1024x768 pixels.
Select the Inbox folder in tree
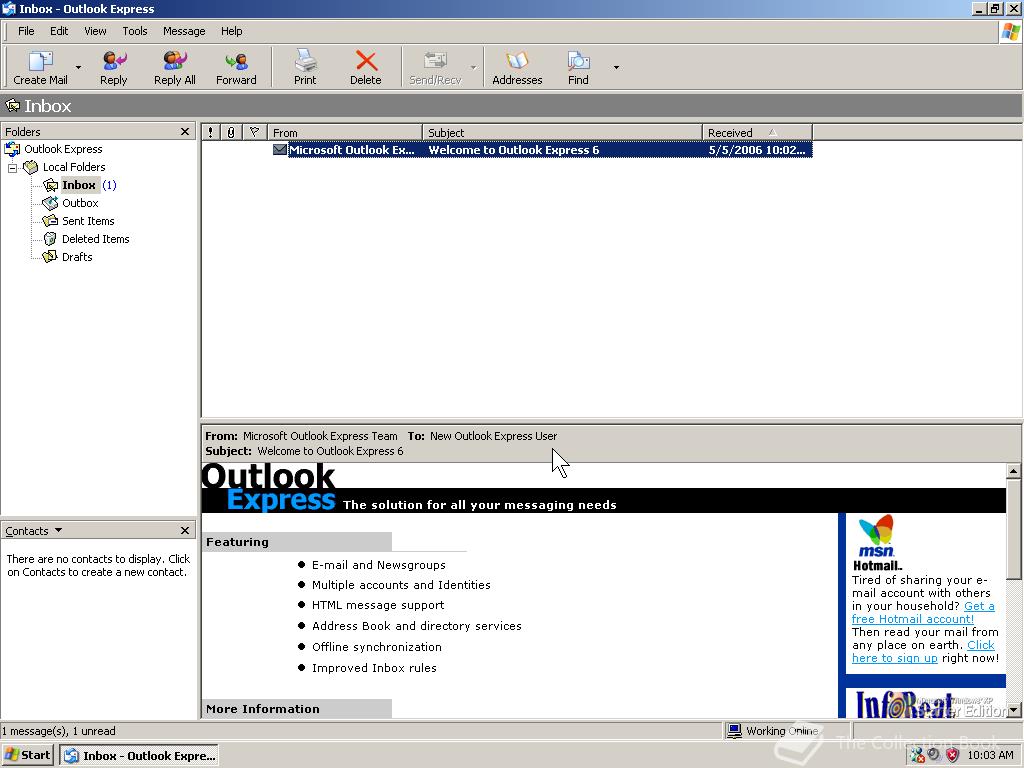coord(79,185)
